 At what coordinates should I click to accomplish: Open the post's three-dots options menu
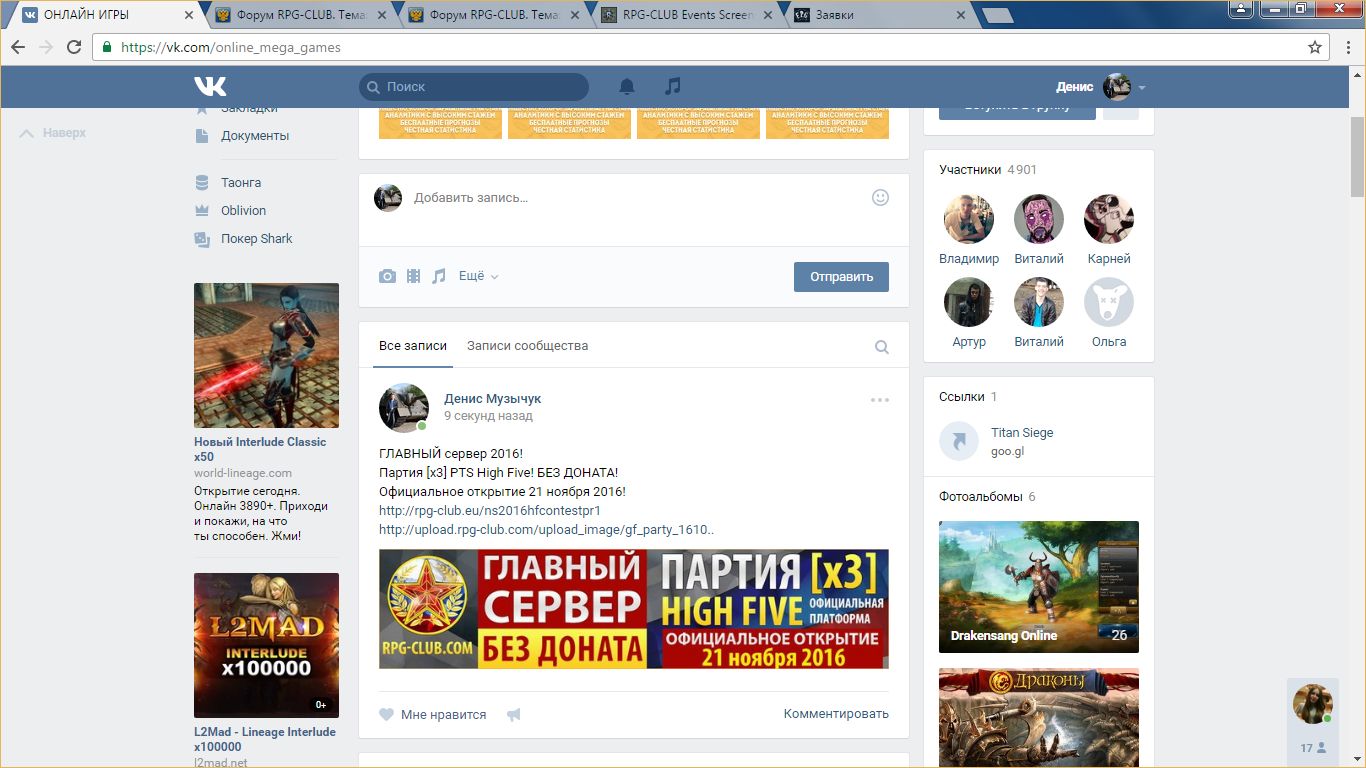pyautogui.click(x=879, y=400)
